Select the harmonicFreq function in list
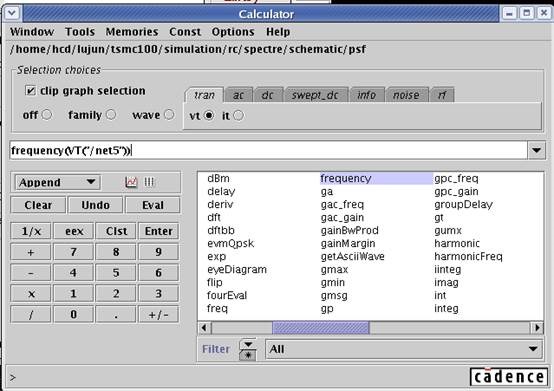554x391 pixels. point(468,256)
